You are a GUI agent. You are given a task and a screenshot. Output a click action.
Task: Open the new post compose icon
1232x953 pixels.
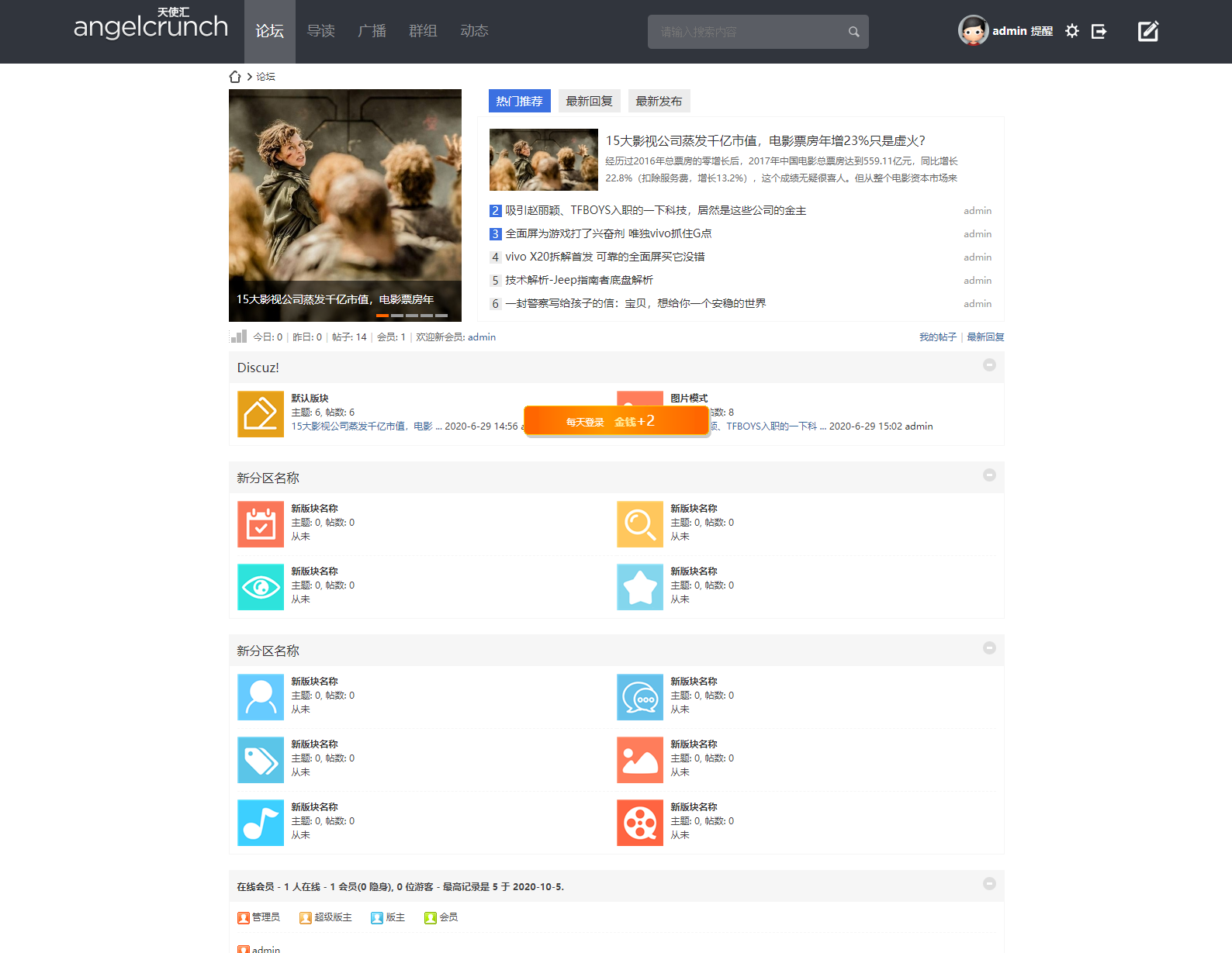tap(1147, 31)
